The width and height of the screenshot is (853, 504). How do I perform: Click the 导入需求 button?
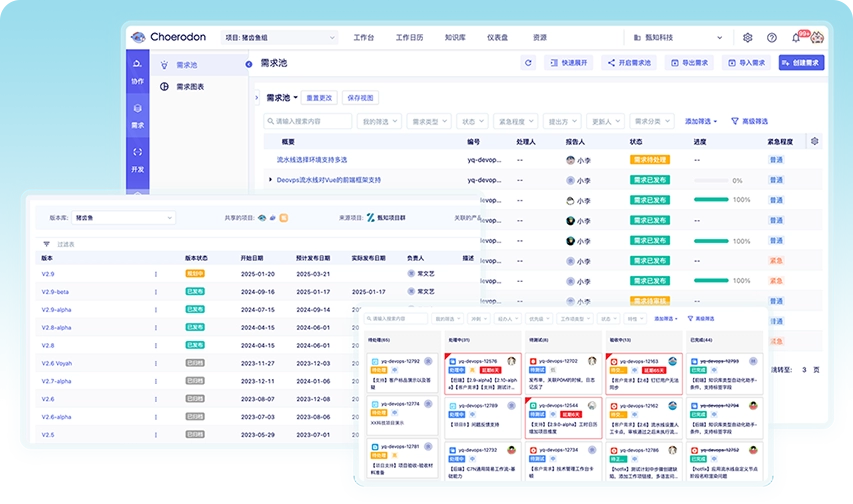click(747, 63)
